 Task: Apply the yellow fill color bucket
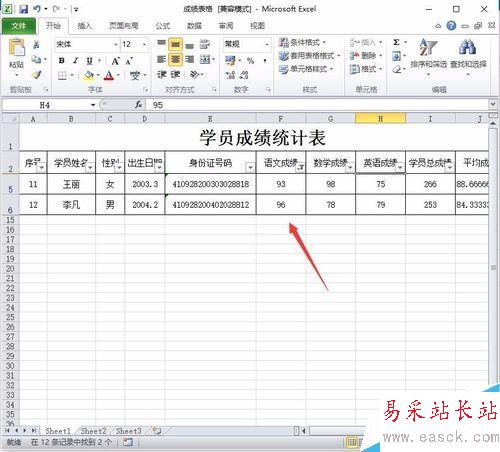[89, 76]
